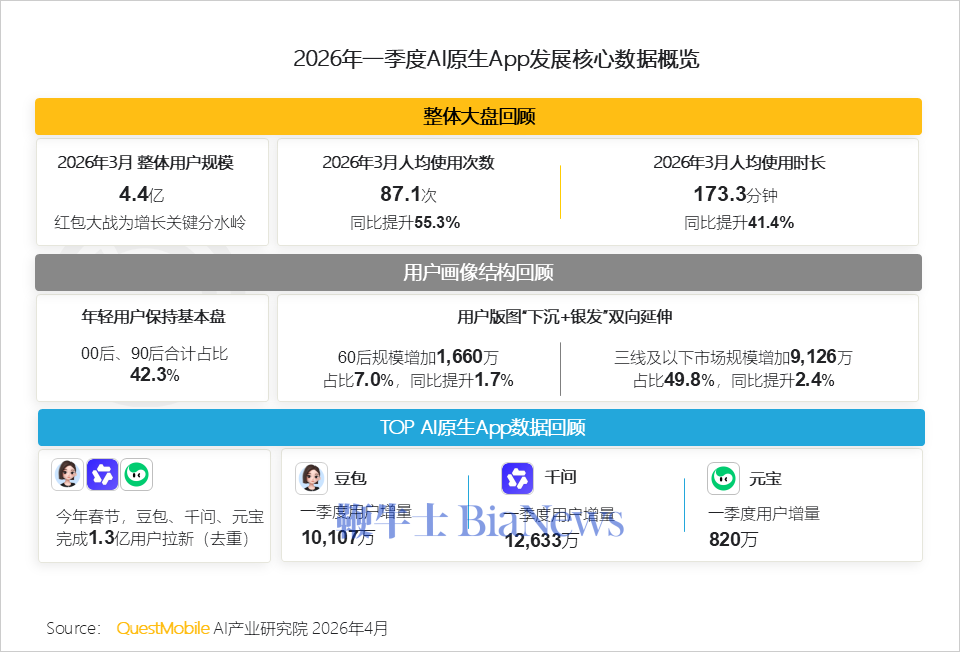Screen dimensions: 960x652
Task: Open the QuestMobile source link at the bottom
Action: 163,628
